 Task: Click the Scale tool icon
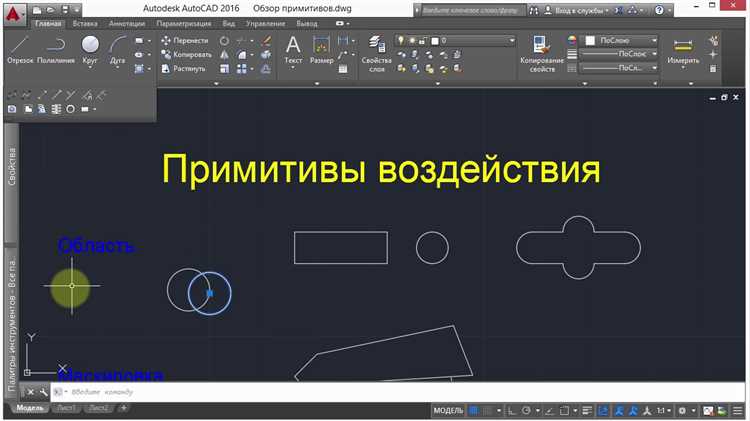(224, 69)
